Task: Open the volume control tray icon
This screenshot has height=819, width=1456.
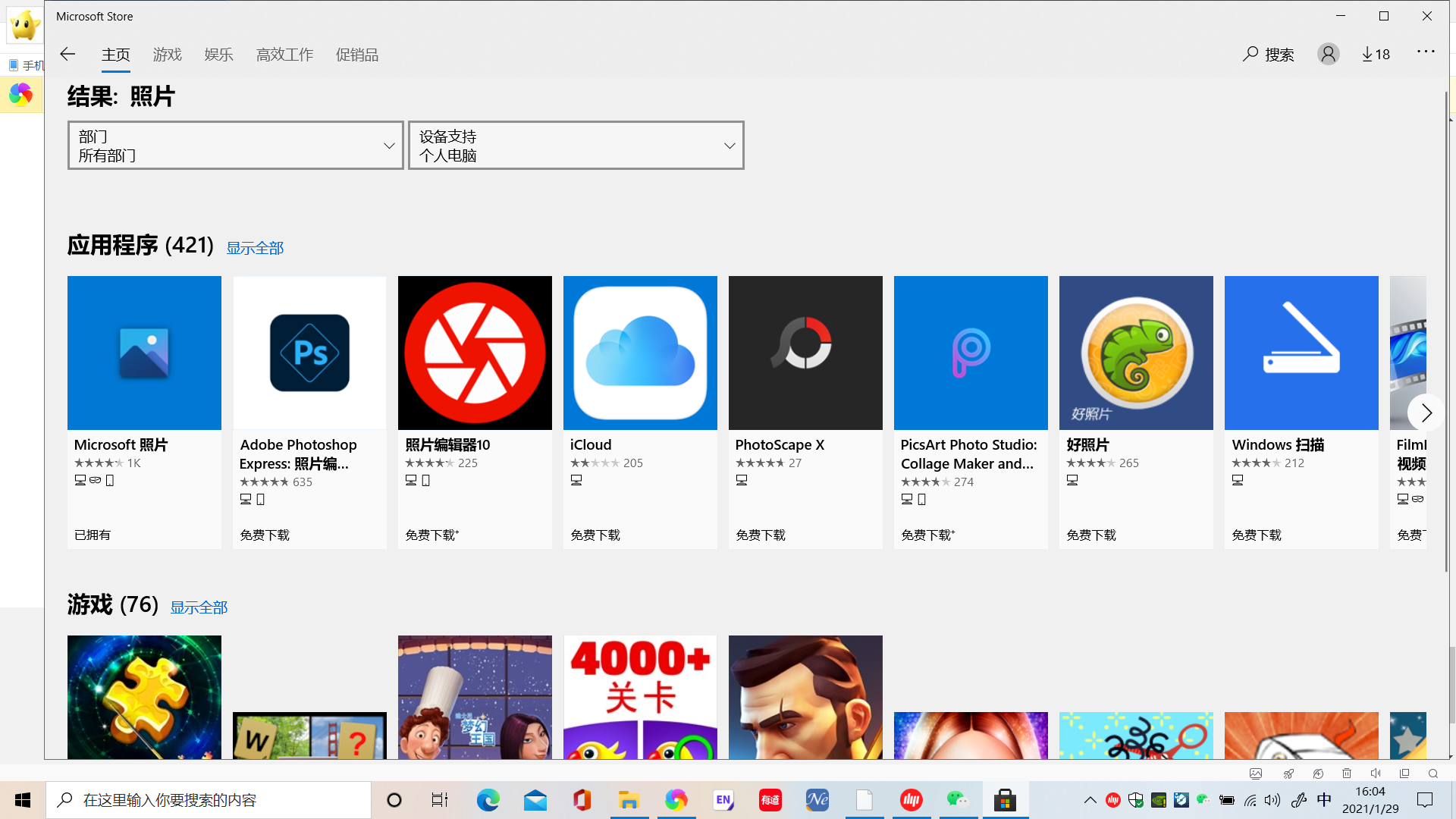Action: tap(1272, 800)
